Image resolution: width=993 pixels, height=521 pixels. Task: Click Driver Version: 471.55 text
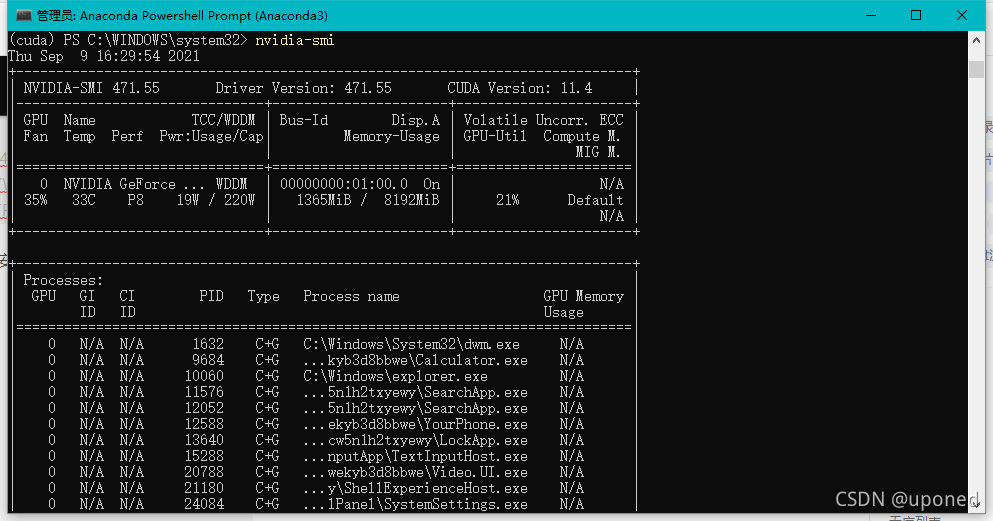tap(303, 88)
